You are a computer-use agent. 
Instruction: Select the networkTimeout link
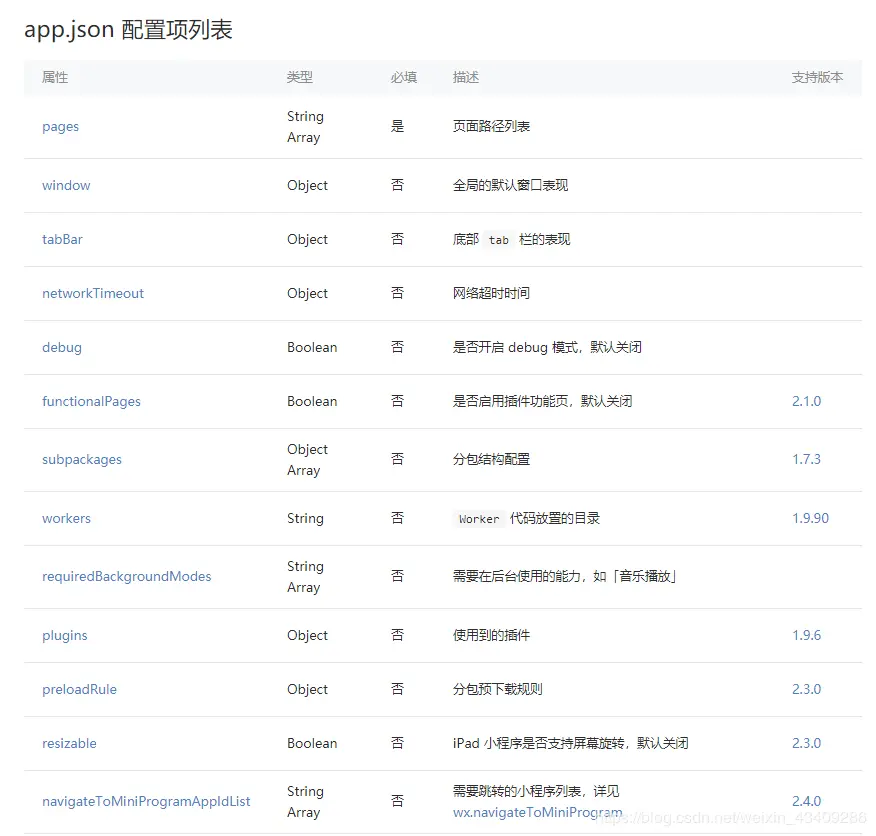tap(92, 293)
